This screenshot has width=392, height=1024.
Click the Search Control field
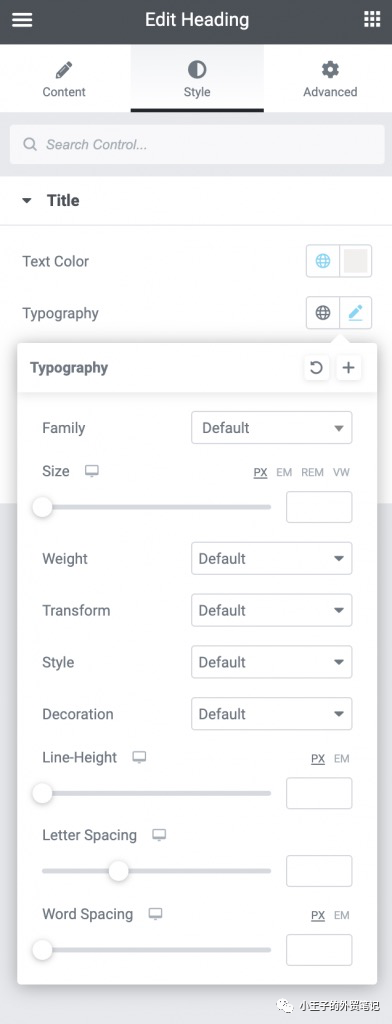click(197, 144)
